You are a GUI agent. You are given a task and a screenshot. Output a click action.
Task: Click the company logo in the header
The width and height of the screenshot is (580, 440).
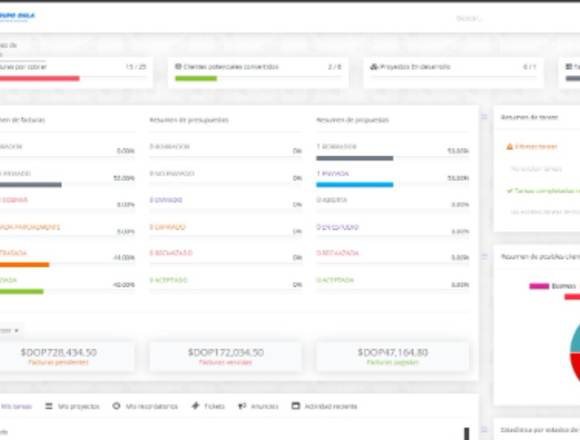point(17,17)
